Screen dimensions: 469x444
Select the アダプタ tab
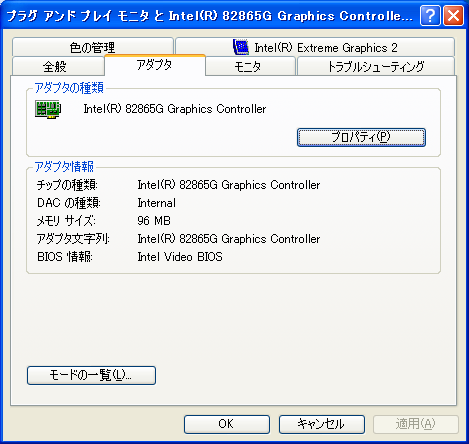pyautogui.click(x=155, y=65)
